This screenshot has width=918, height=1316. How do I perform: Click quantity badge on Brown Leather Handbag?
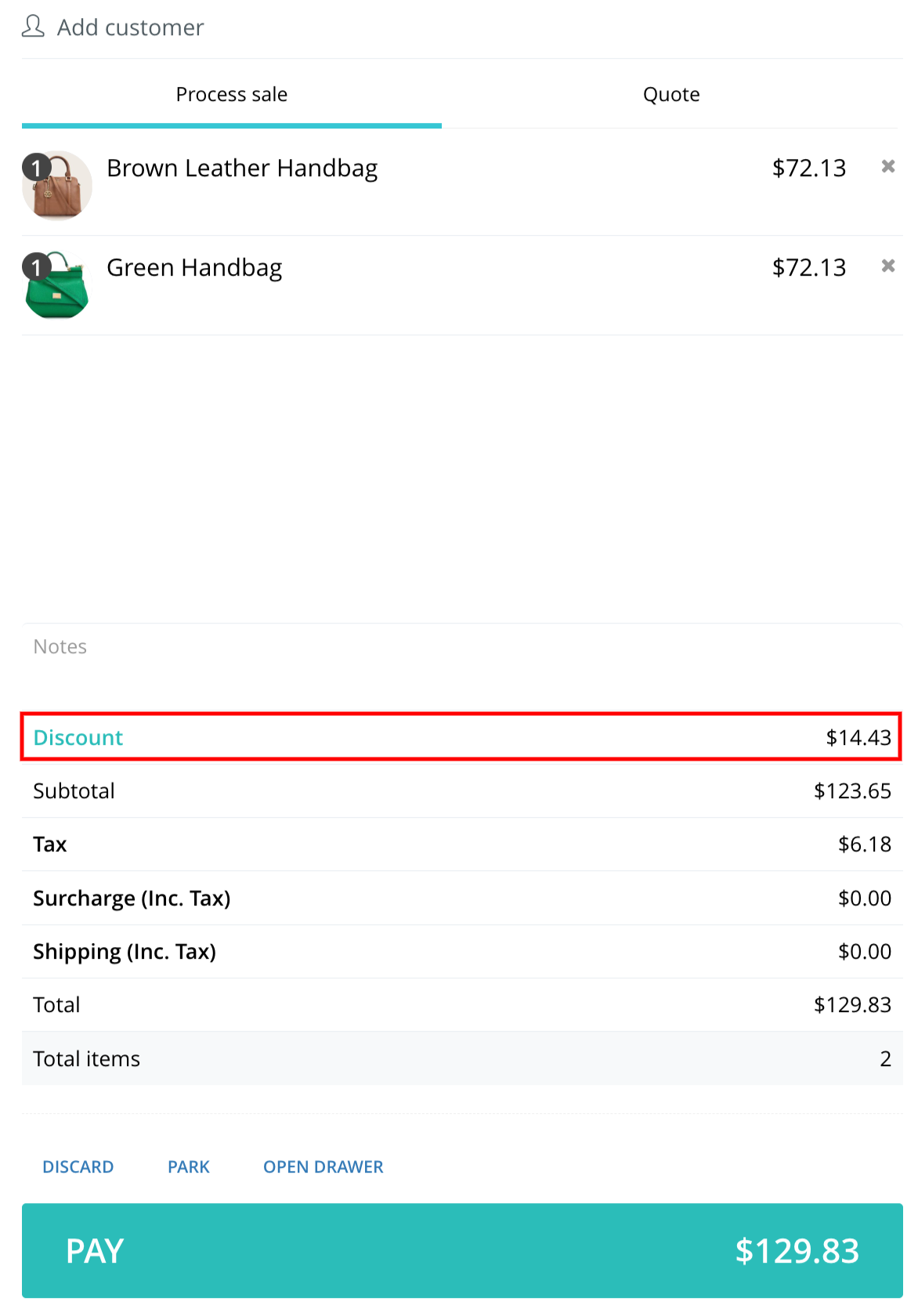click(36, 168)
